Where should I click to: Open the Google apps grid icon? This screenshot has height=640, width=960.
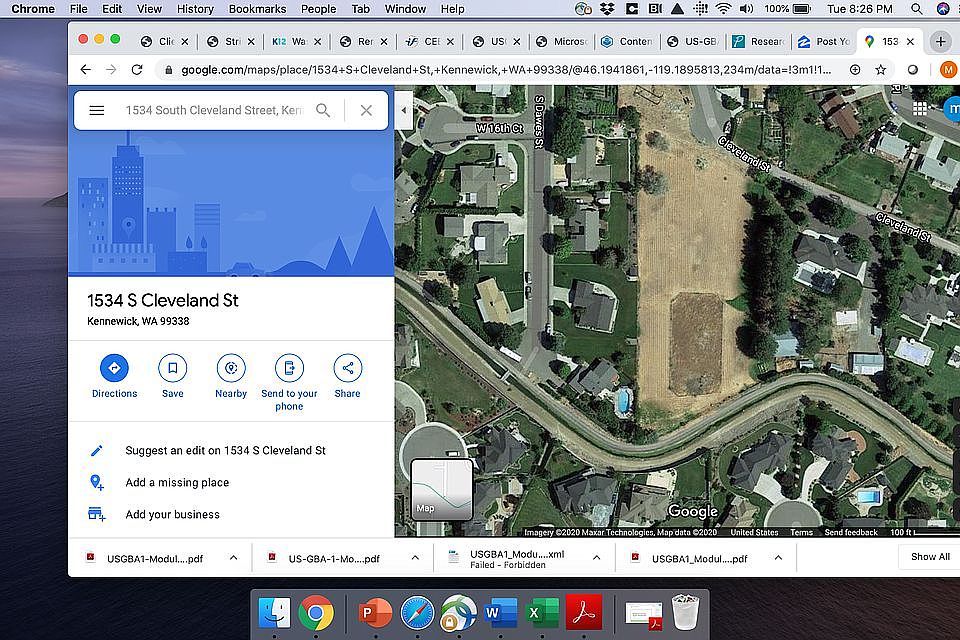point(919,108)
